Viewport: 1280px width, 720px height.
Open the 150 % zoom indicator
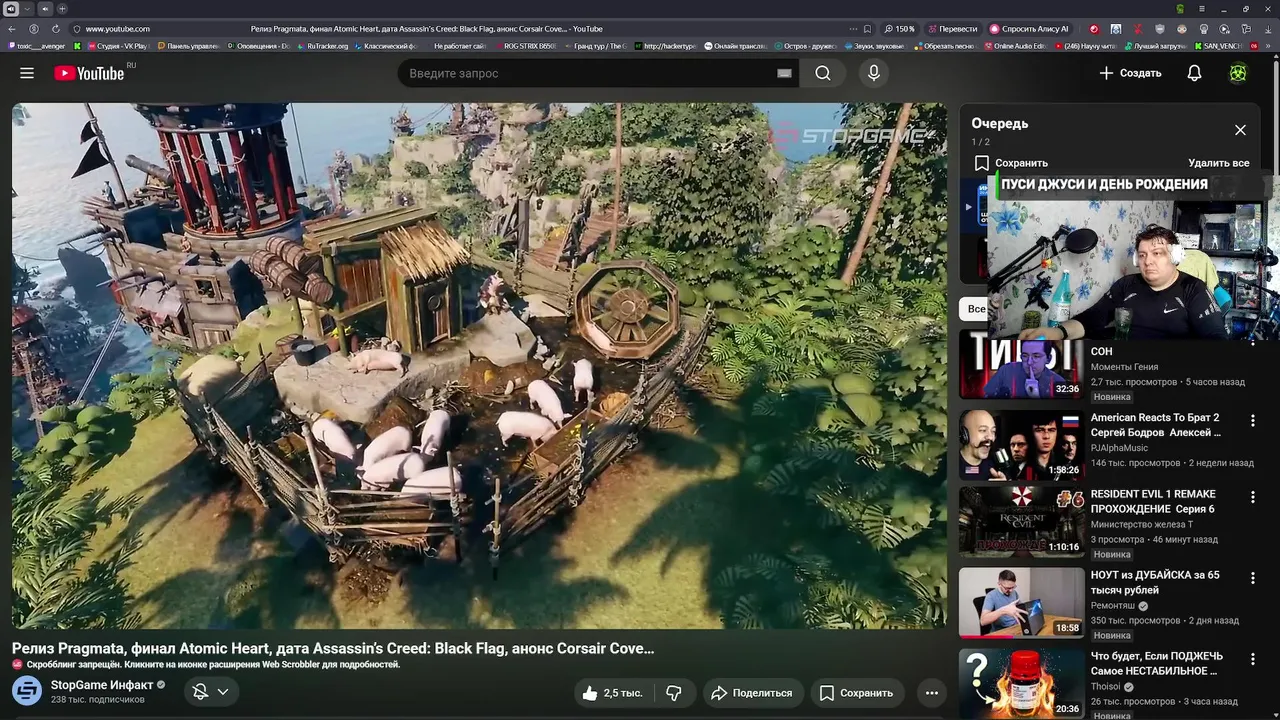899,29
